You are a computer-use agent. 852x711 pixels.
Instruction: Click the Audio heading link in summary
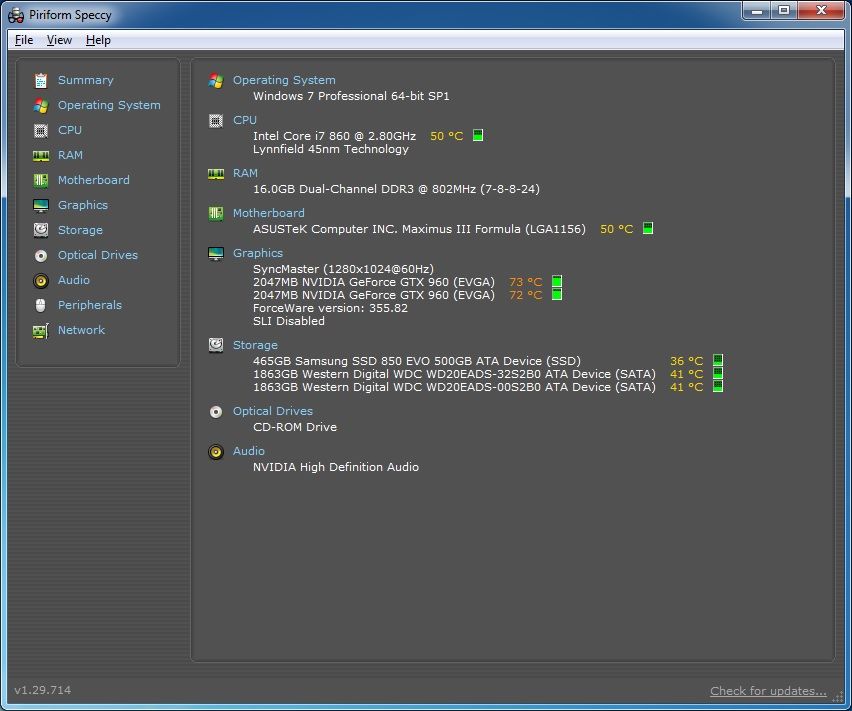pos(249,451)
